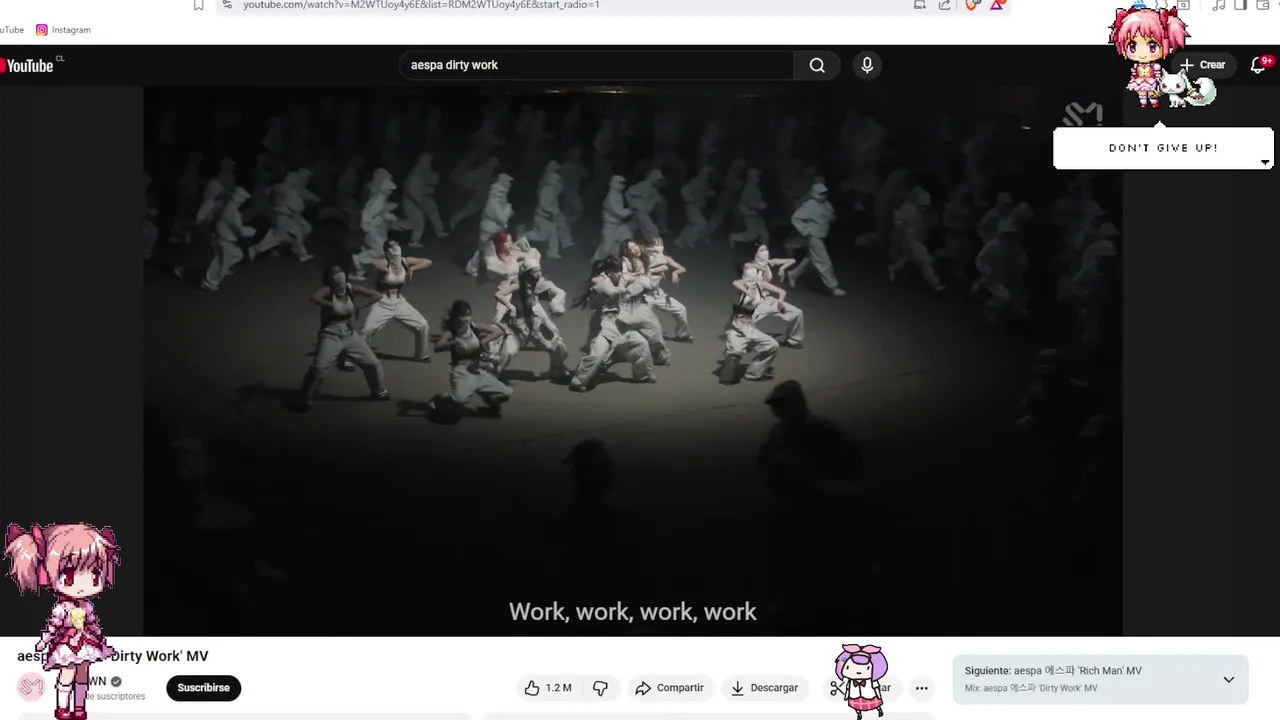1280x720 pixels.
Task: Click the magnifier search button
Action: click(817, 65)
